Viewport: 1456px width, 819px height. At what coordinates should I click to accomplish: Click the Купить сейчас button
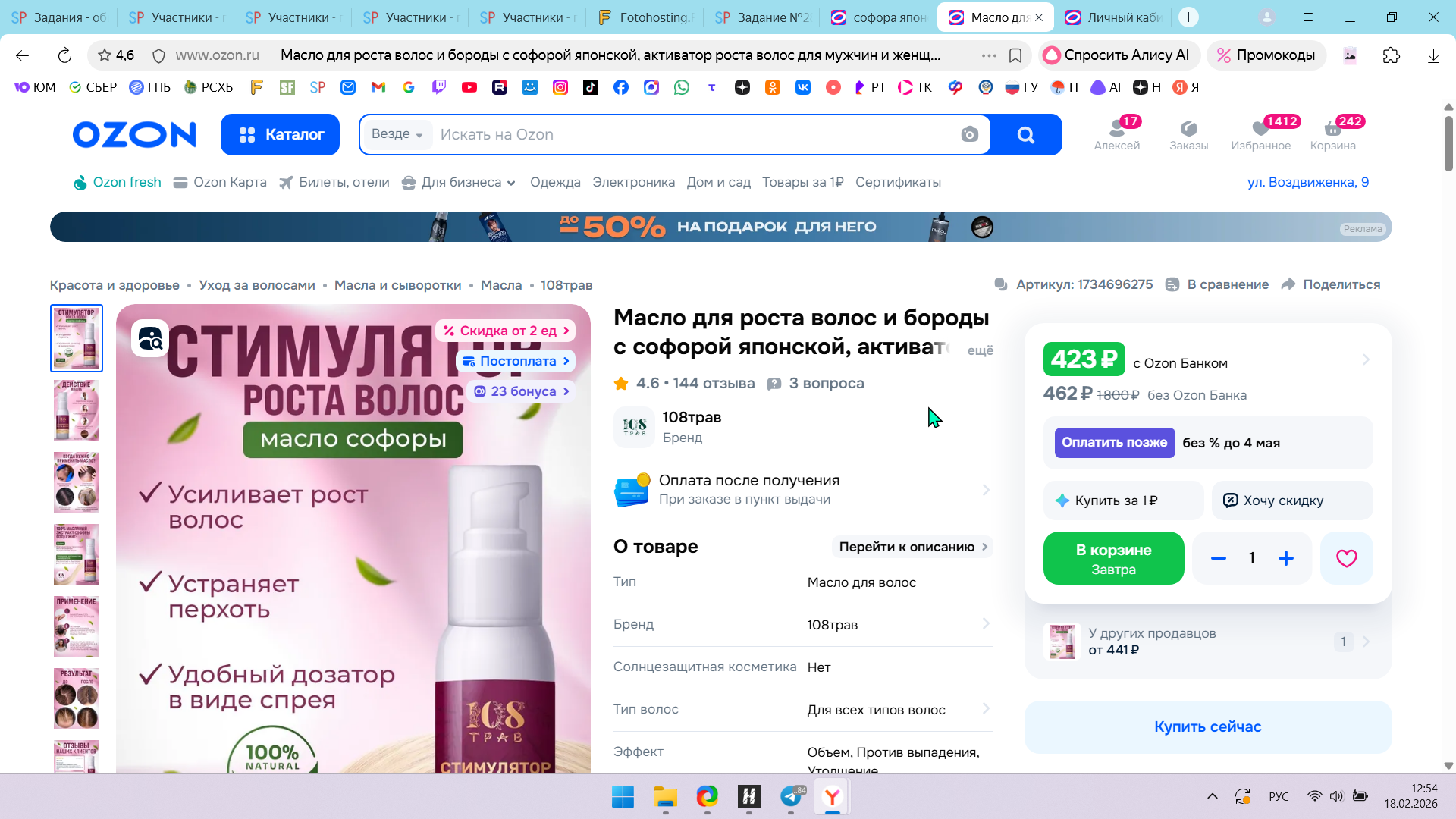pyautogui.click(x=1207, y=726)
